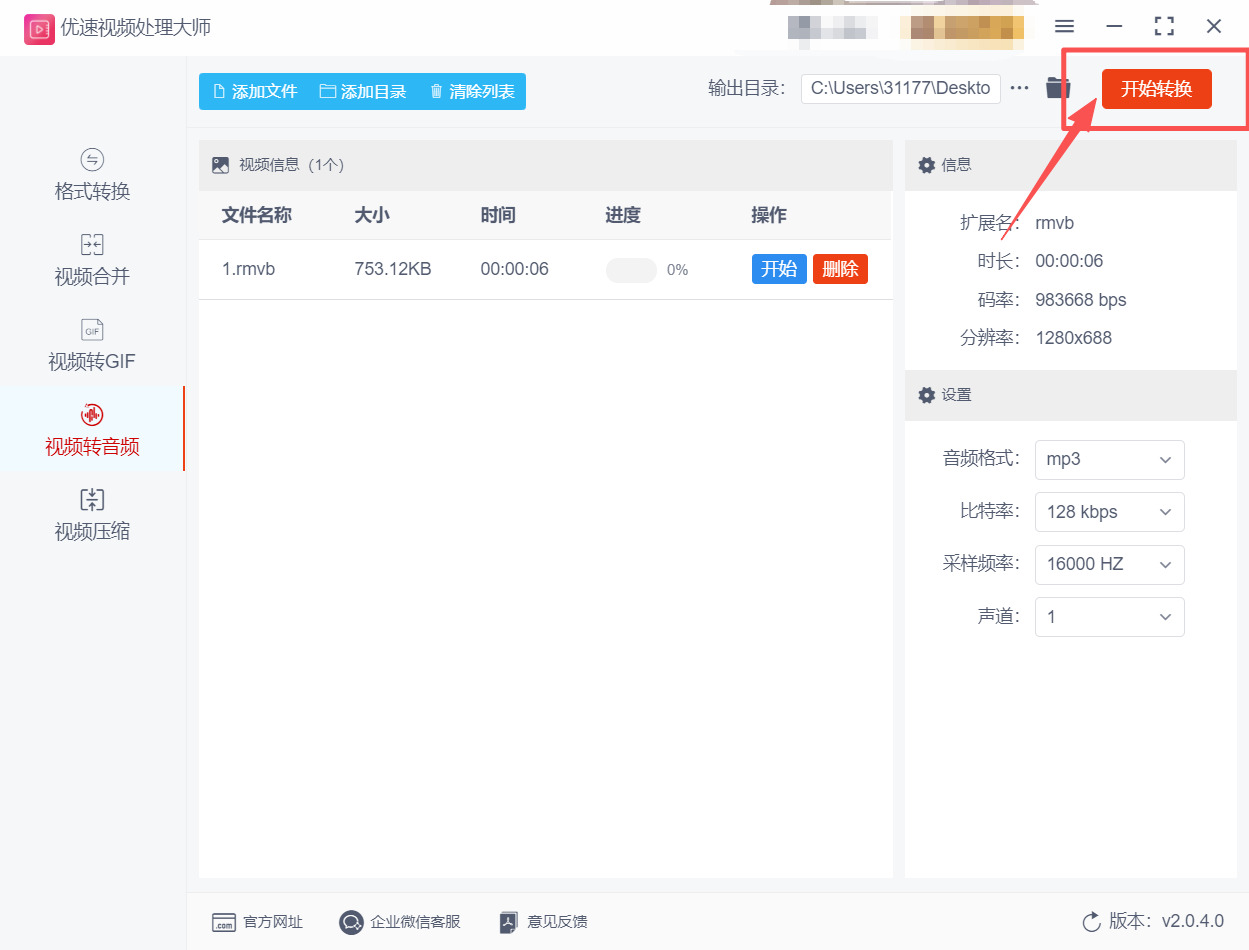Click the output directory path field
The width and height of the screenshot is (1249, 950).
[900, 88]
